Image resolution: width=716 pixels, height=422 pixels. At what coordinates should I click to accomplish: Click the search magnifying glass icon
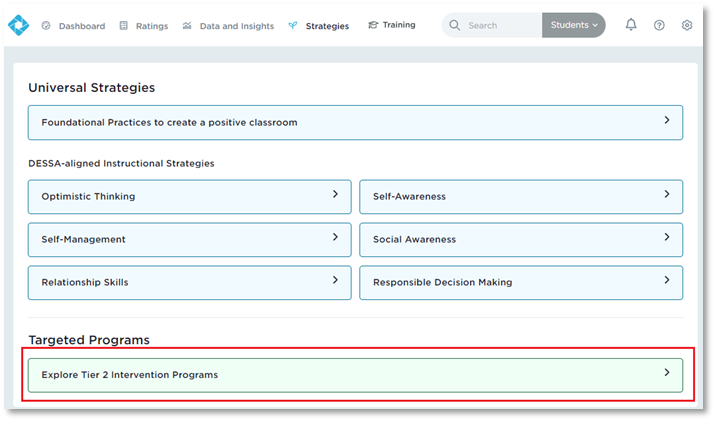tap(455, 25)
